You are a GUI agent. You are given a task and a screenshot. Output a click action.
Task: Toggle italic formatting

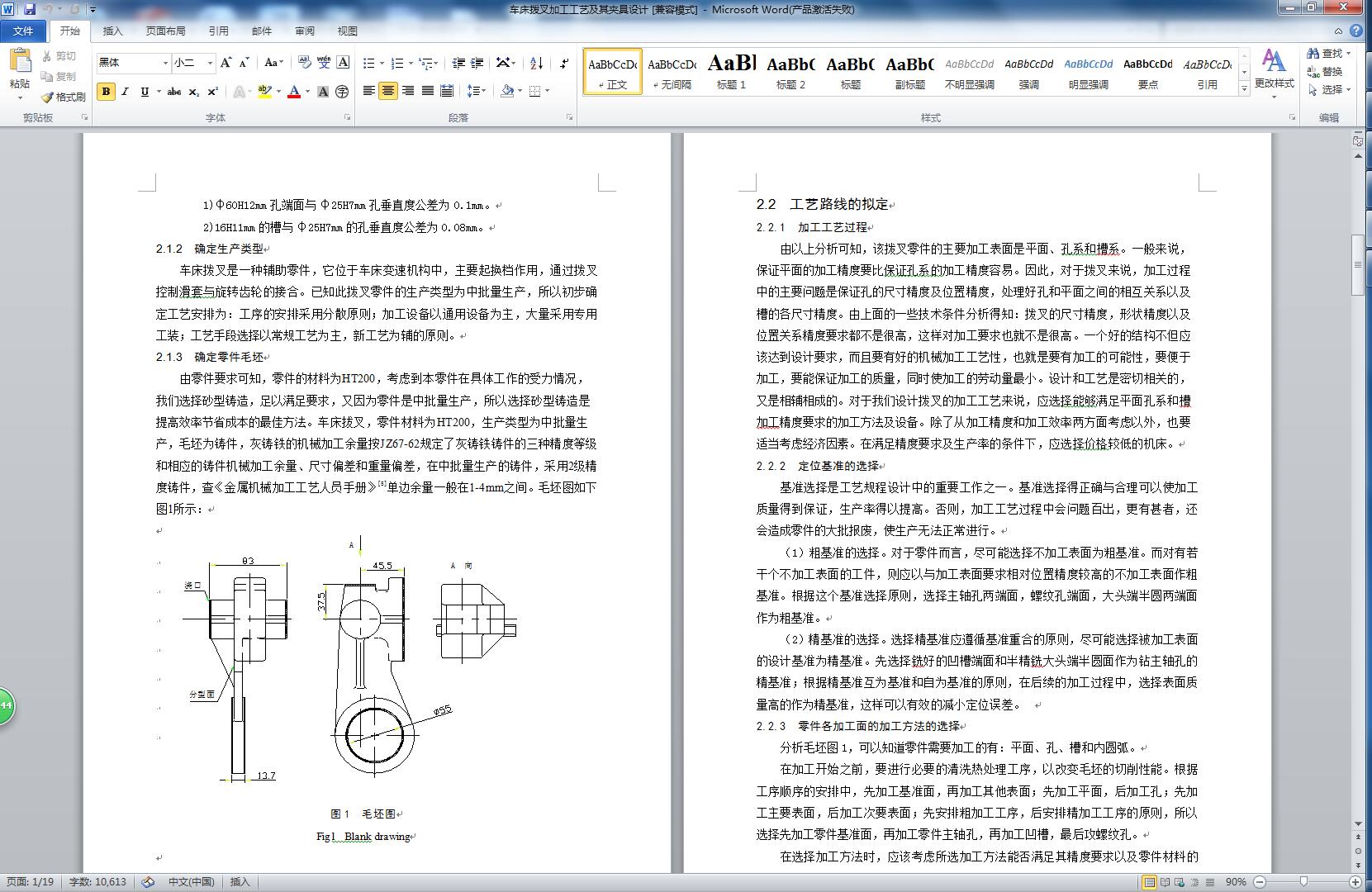point(124,93)
